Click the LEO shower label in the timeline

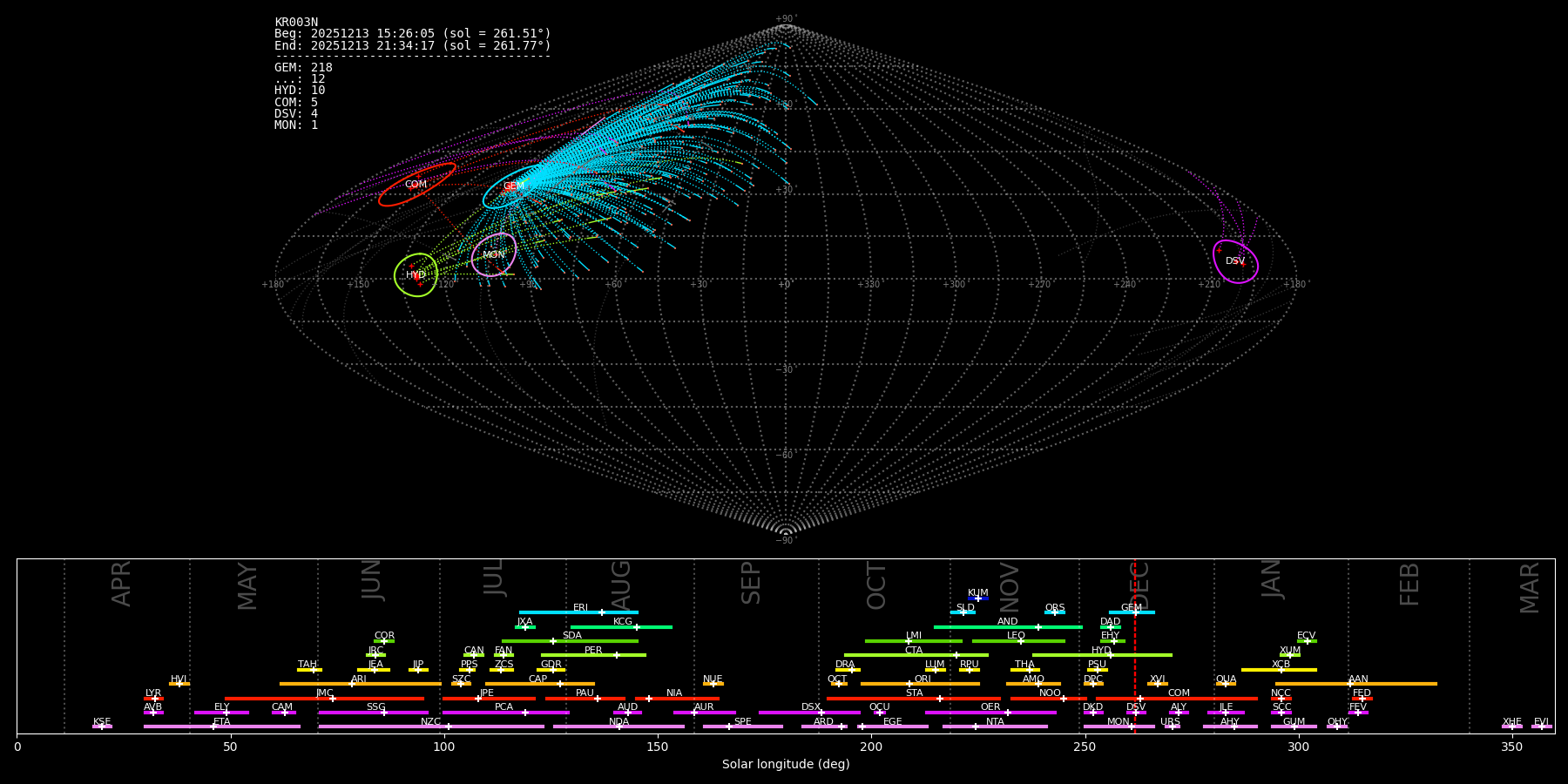tap(1016, 636)
